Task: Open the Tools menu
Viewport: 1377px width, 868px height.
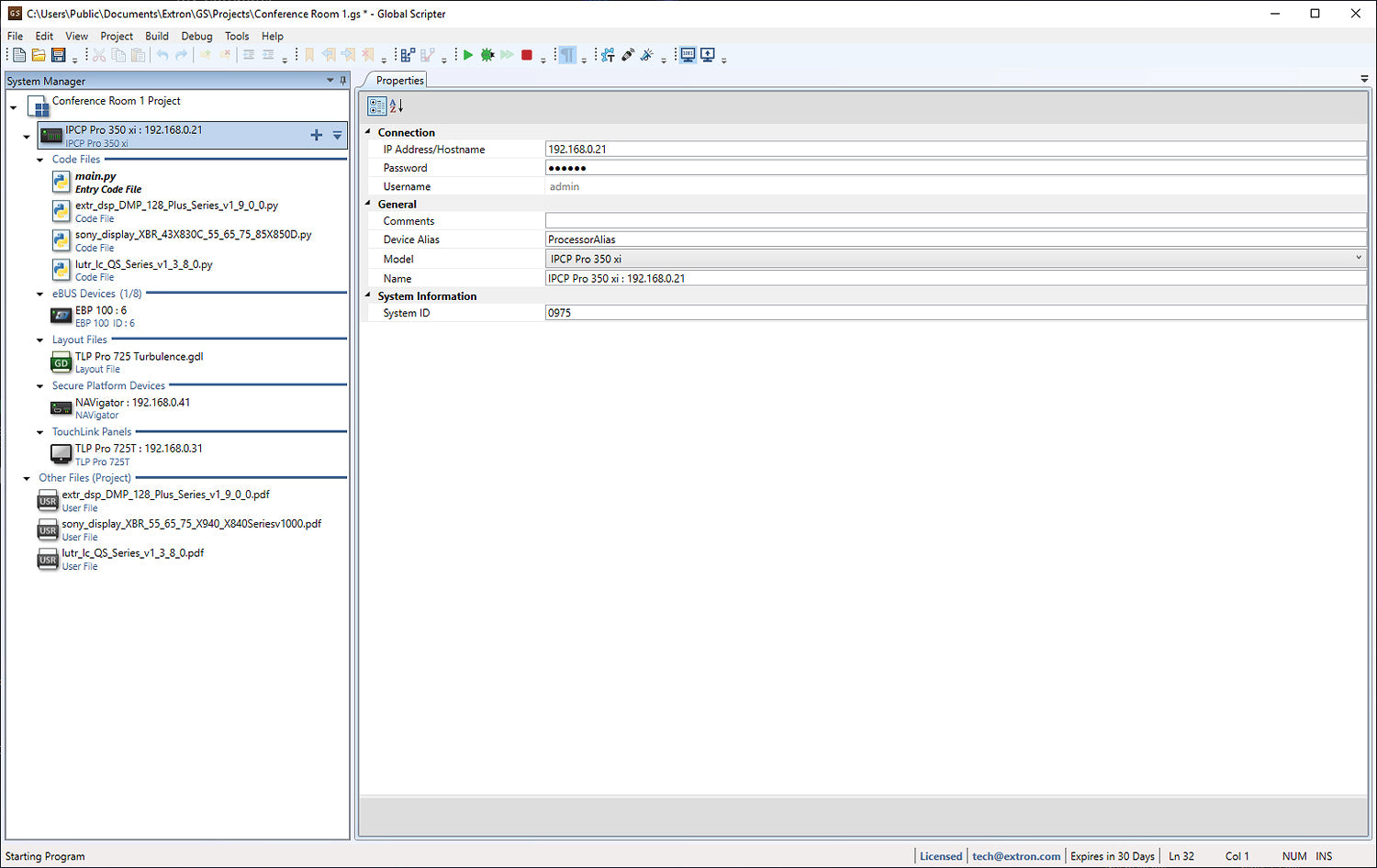Action: pos(237,36)
